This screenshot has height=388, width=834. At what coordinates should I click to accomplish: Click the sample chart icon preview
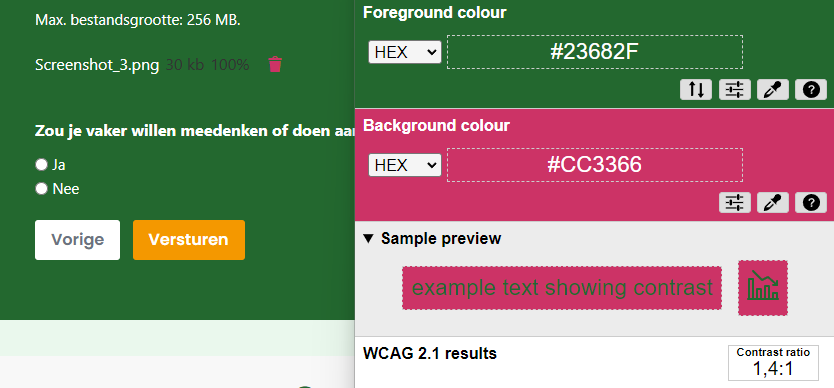[763, 288]
